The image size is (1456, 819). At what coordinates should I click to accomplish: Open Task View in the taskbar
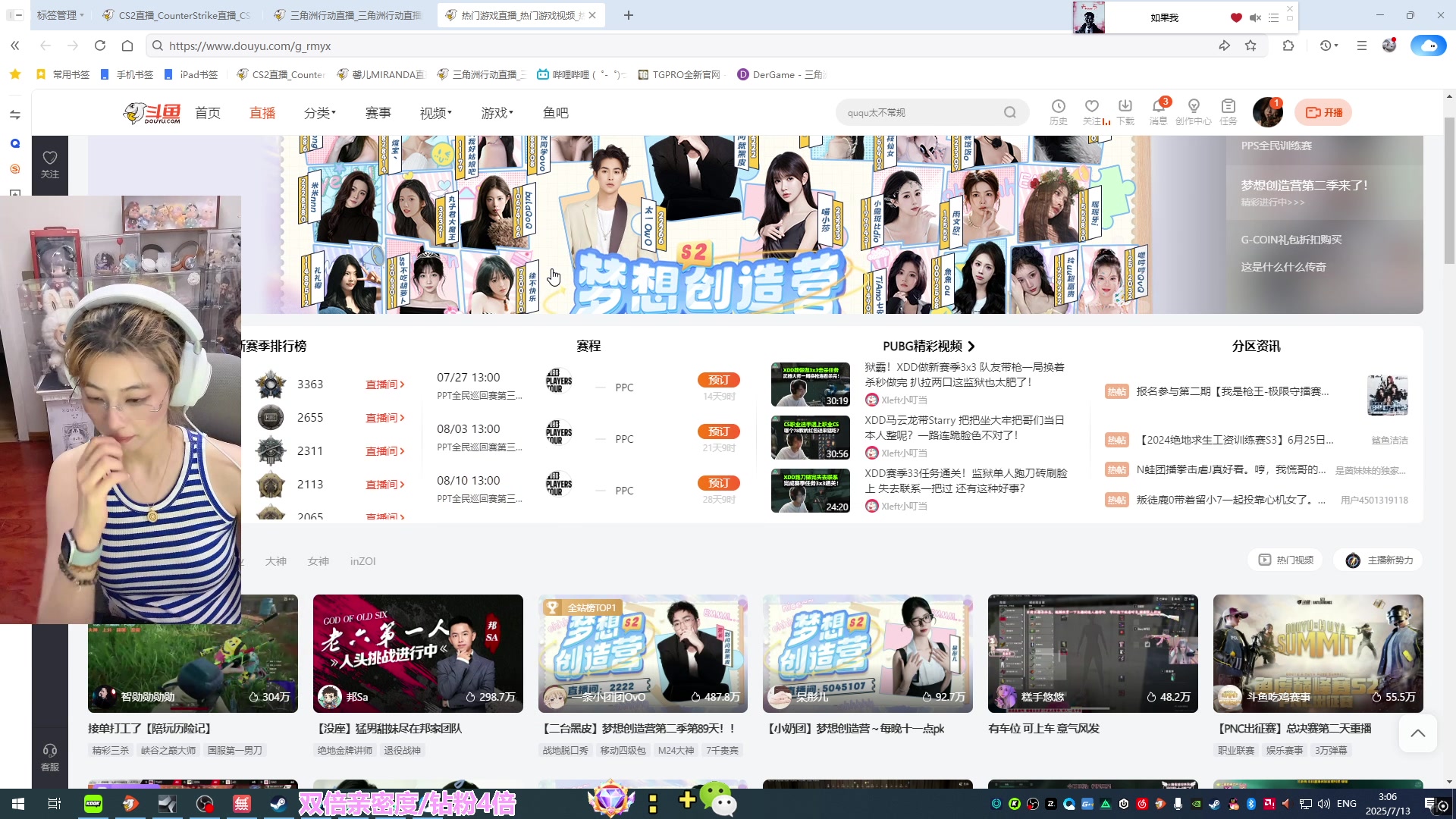point(55,804)
